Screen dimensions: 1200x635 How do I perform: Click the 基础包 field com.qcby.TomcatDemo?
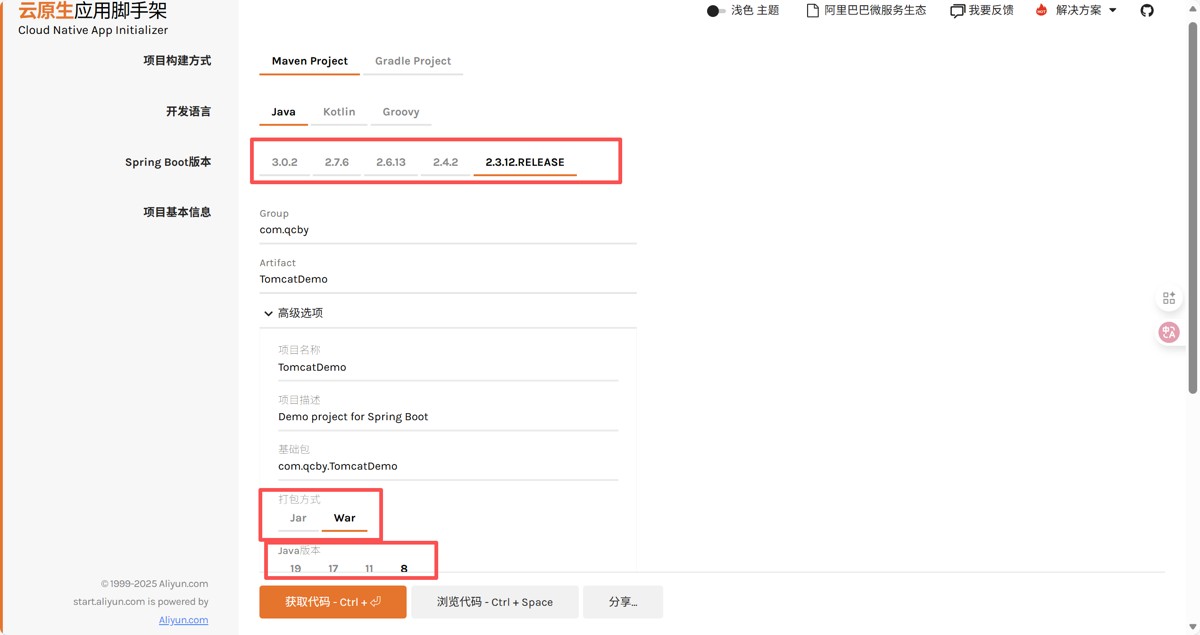tap(448, 466)
